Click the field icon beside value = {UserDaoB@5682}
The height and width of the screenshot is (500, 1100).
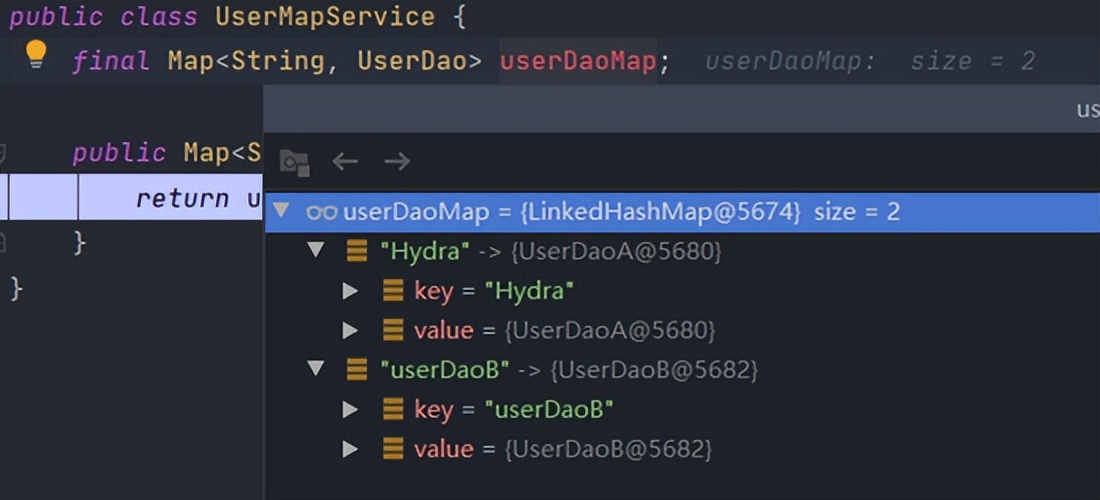pyautogui.click(x=393, y=449)
